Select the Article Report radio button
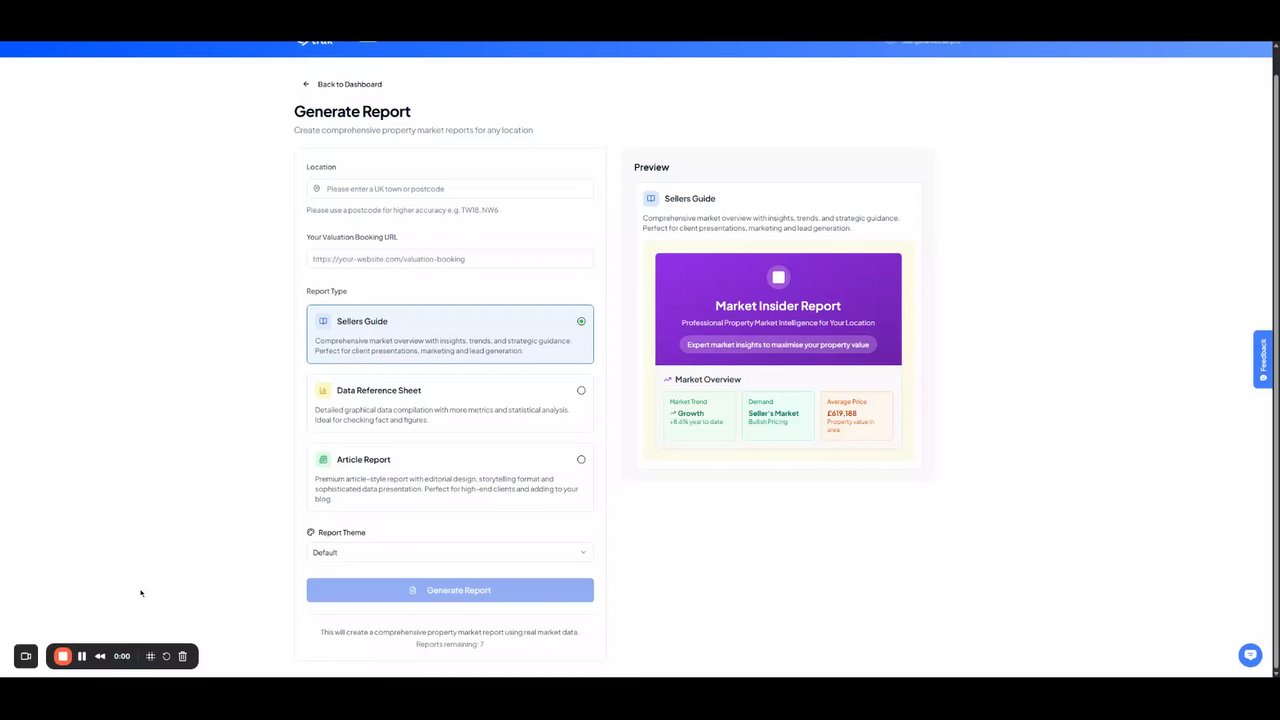Viewport: 1280px width, 720px height. (581, 459)
